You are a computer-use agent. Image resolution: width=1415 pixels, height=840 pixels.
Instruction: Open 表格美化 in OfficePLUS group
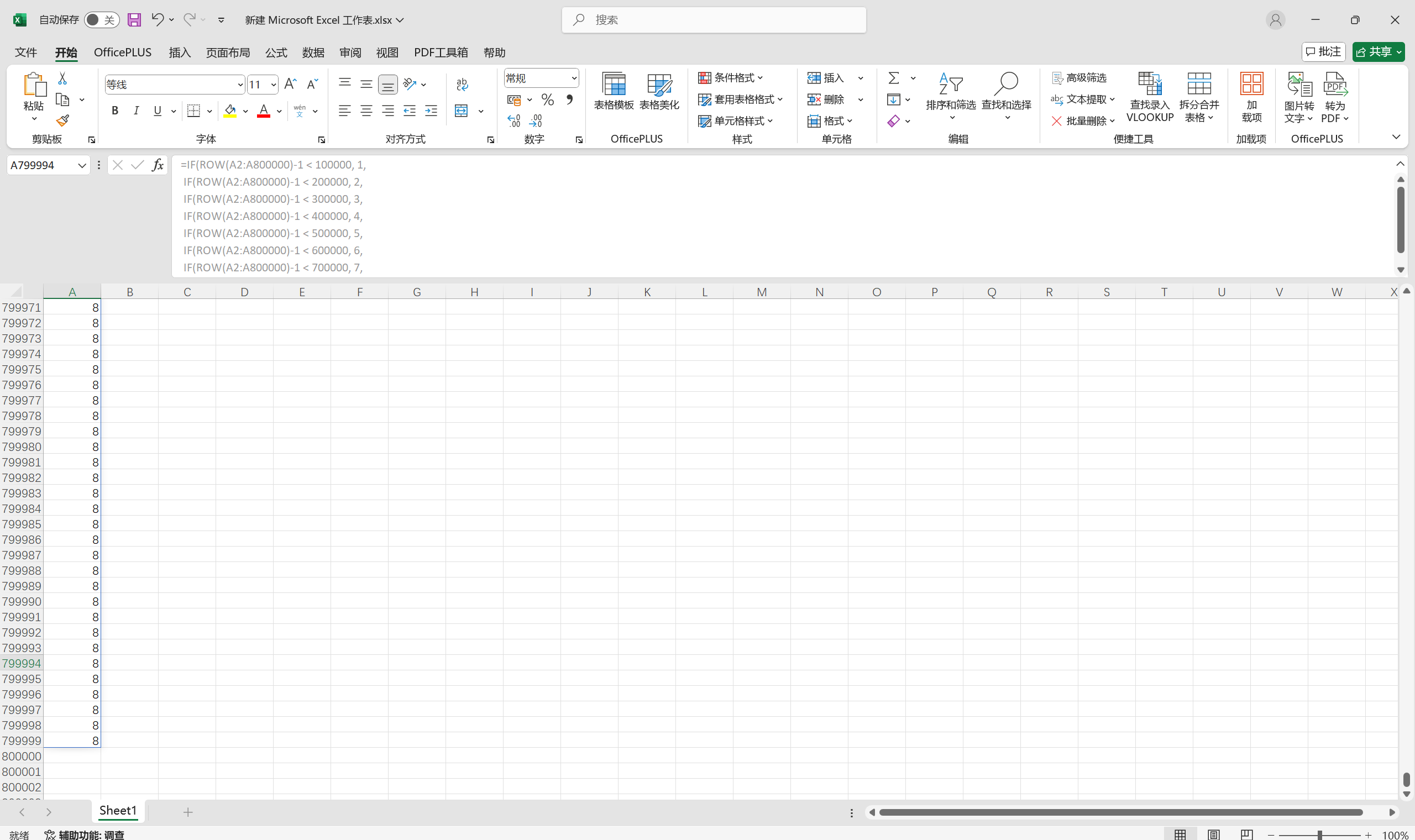tap(658, 92)
